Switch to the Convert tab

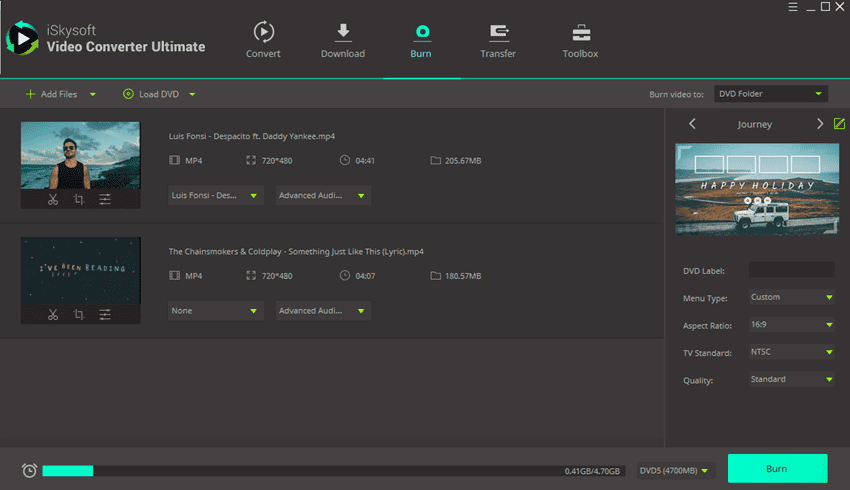click(x=263, y=40)
